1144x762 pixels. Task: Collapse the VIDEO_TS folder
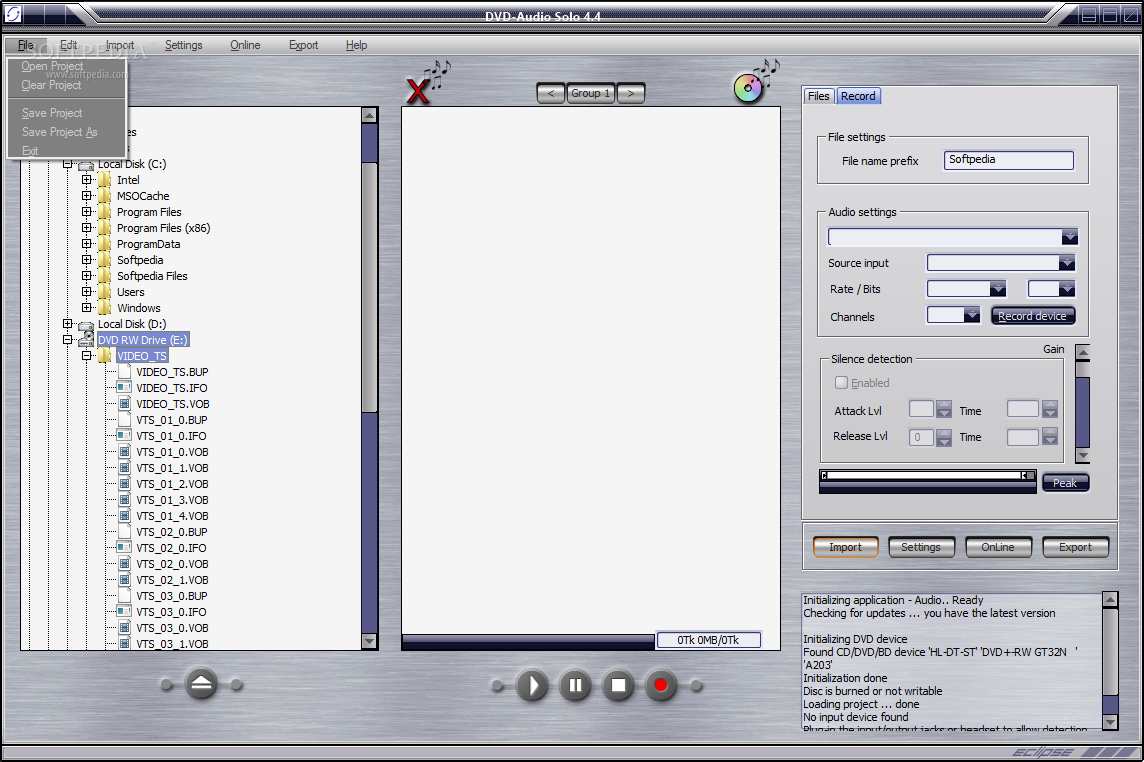87,356
